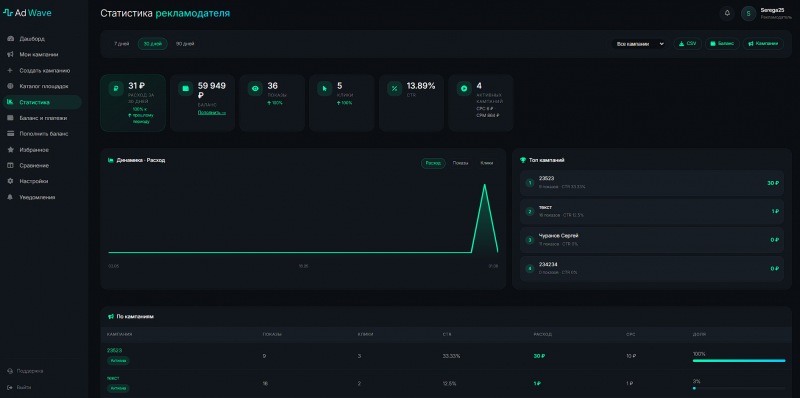Click the play icon on the active campaigns card

(464, 88)
